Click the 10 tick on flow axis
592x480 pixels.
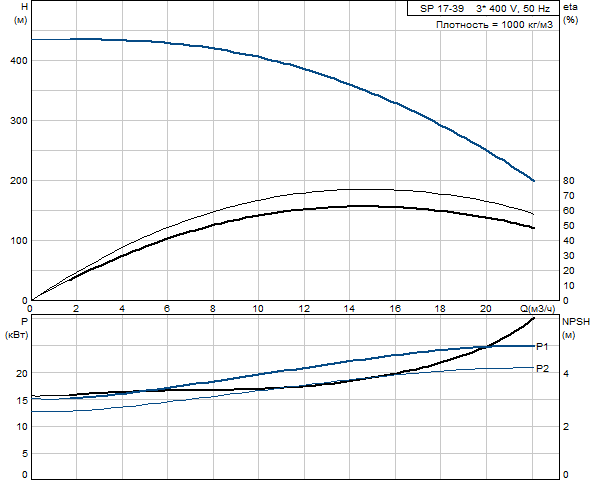click(258, 309)
